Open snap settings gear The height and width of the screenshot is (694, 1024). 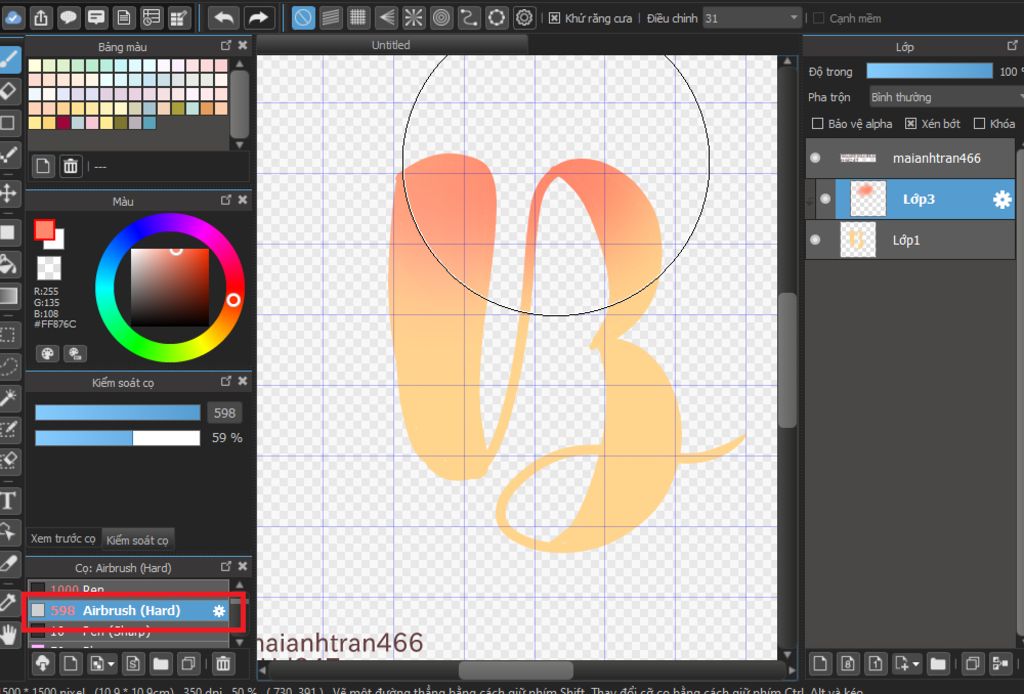(x=524, y=18)
